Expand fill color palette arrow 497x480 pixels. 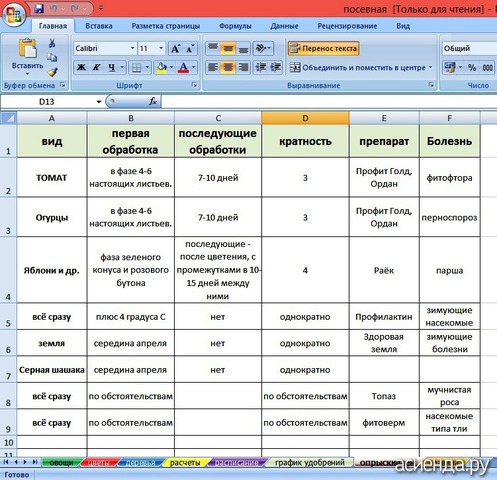[x=172, y=68]
